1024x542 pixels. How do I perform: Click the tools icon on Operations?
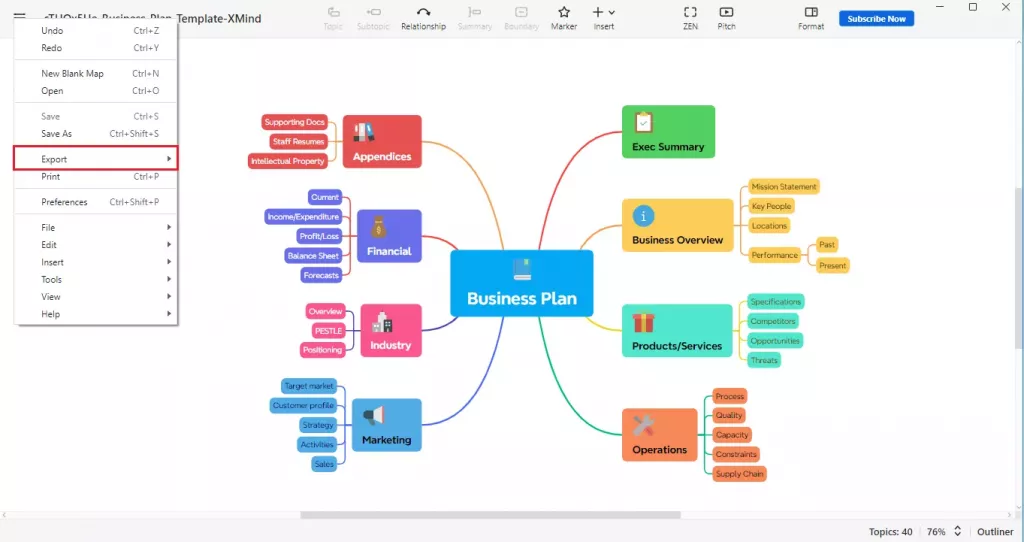(643, 426)
